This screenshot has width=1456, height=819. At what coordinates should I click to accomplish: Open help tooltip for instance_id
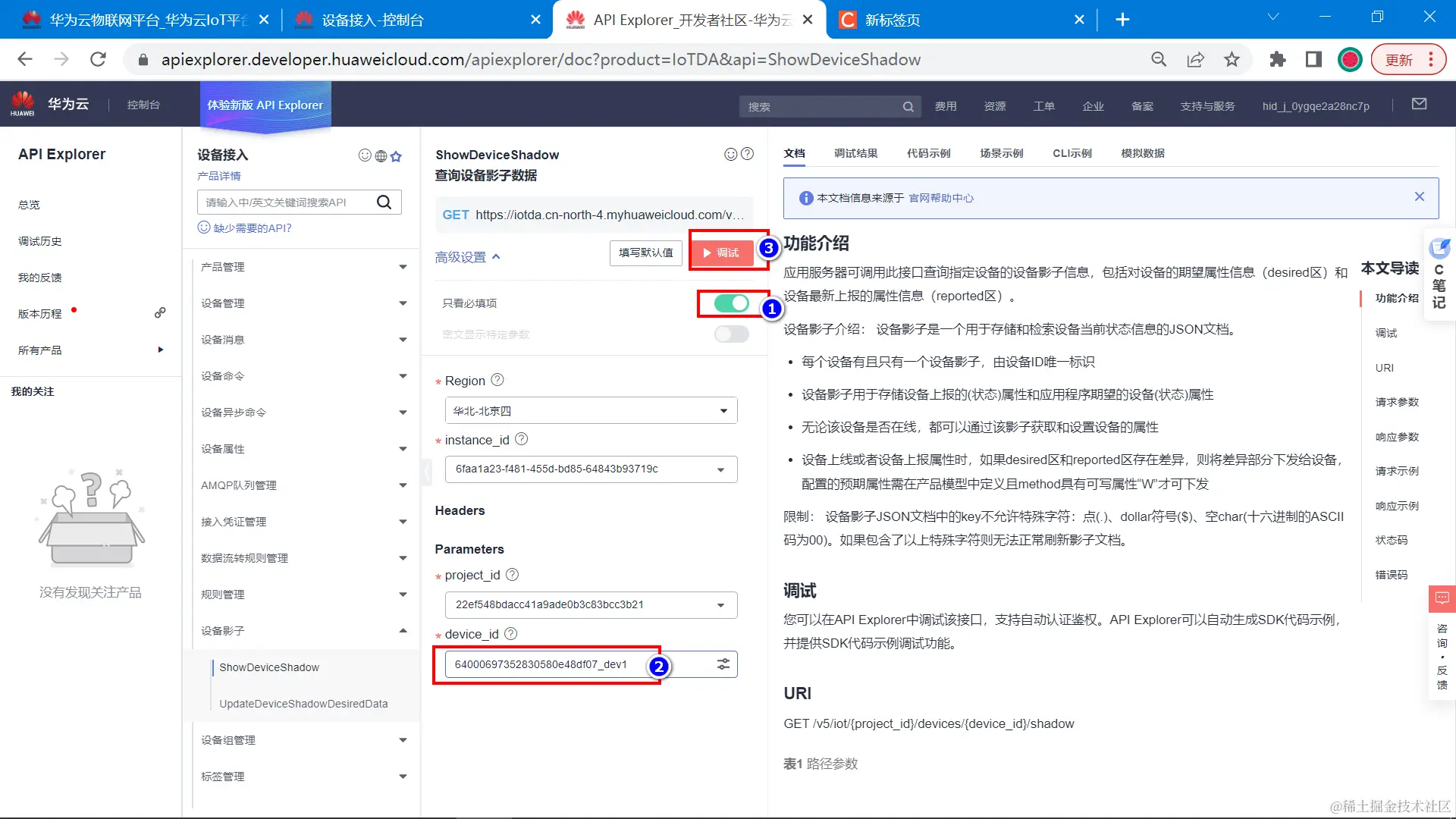point(522,439)
